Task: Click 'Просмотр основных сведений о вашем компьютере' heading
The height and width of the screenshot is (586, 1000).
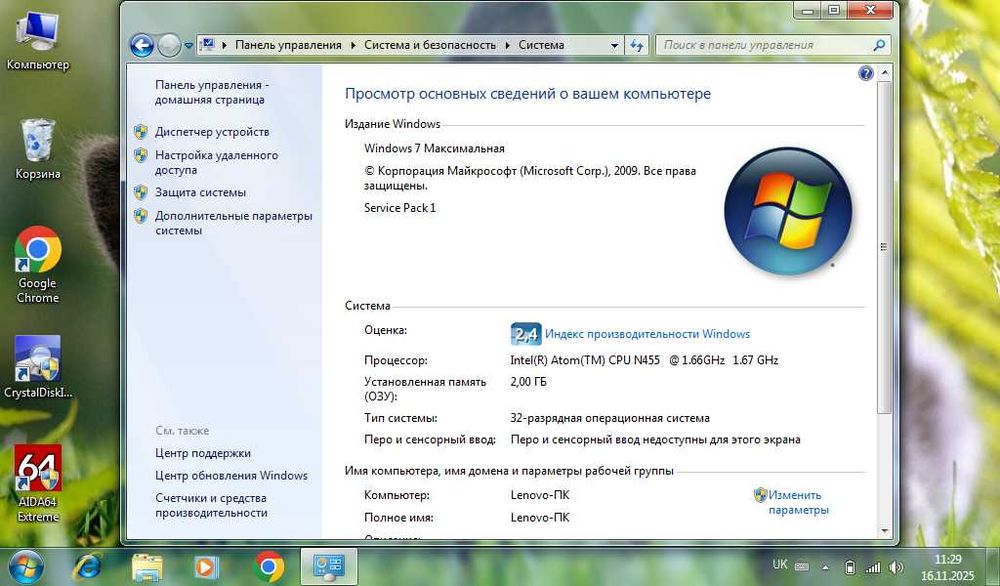Action: (x=527, y=94)
